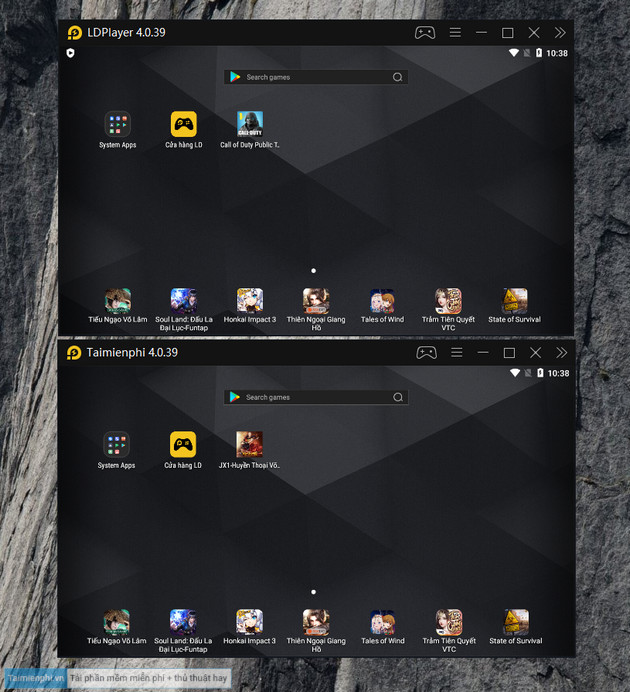The height and width of the screenshot is (692, 630).
Task: Launch Thiên Ngoại Giang Hồ in Taimienphi window
Action: coord(316,631)
